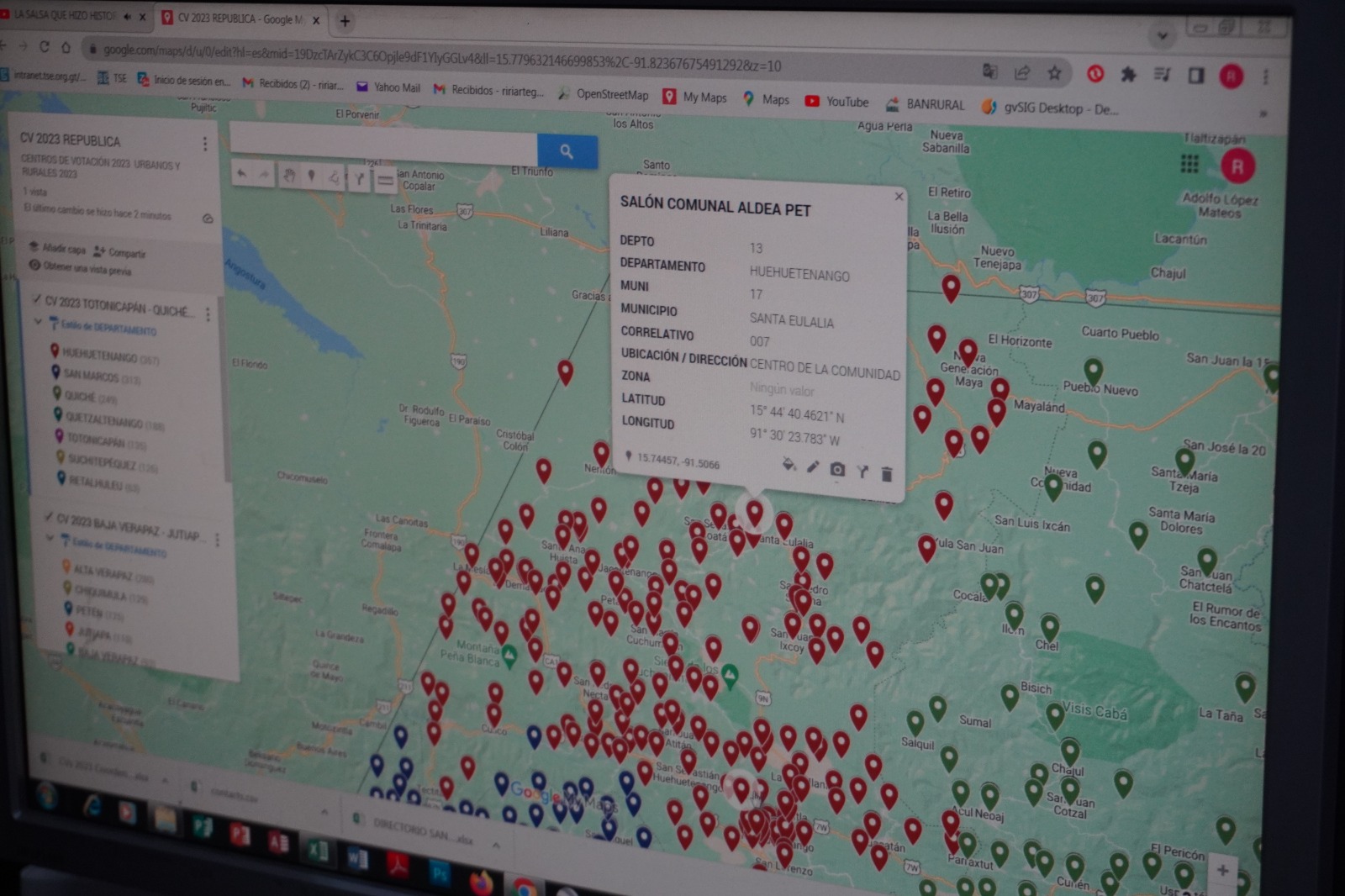Image resolution: width=1345 pixels, height=896 pixels.
Task: Open the My Maps bookmark
Action: pyautogui.click(x=695, y=98)
